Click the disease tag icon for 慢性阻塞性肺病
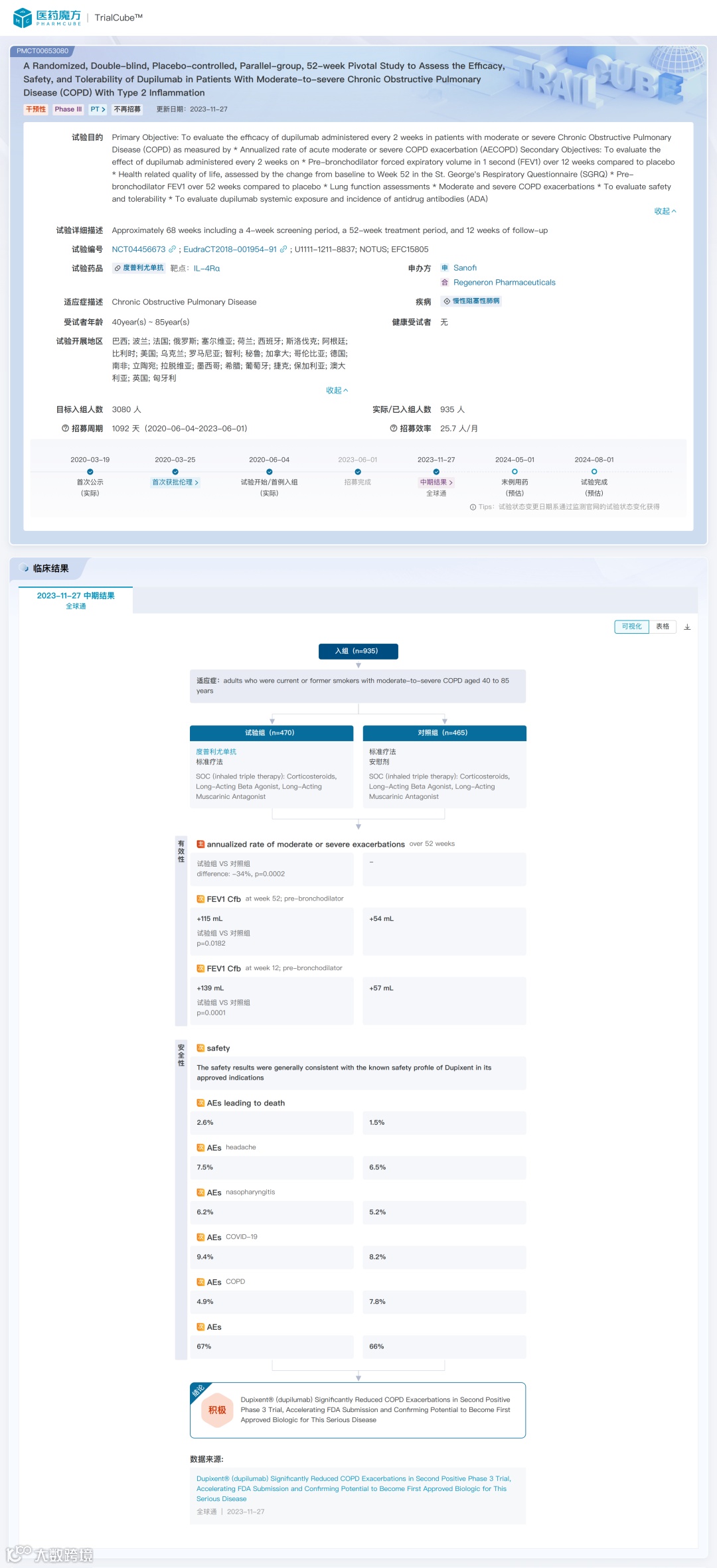This screenshot has width=717, height=1568. (x=447, y=301)
